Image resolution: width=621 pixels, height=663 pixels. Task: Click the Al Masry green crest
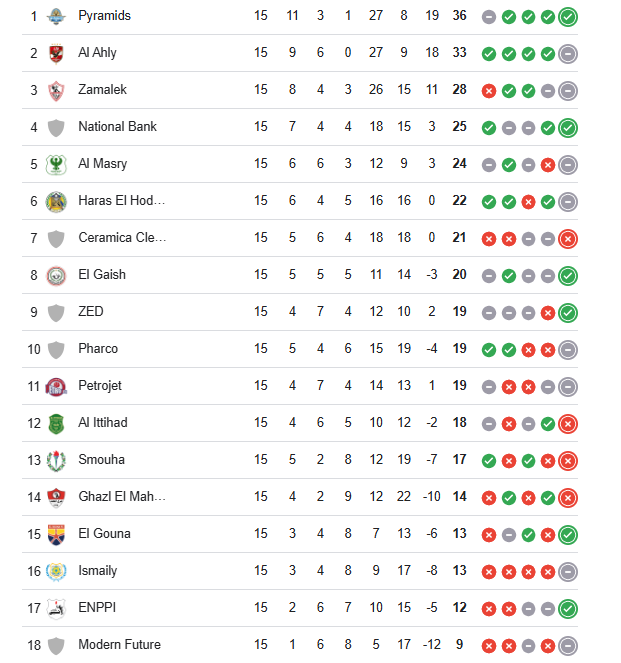pos(56,164)
